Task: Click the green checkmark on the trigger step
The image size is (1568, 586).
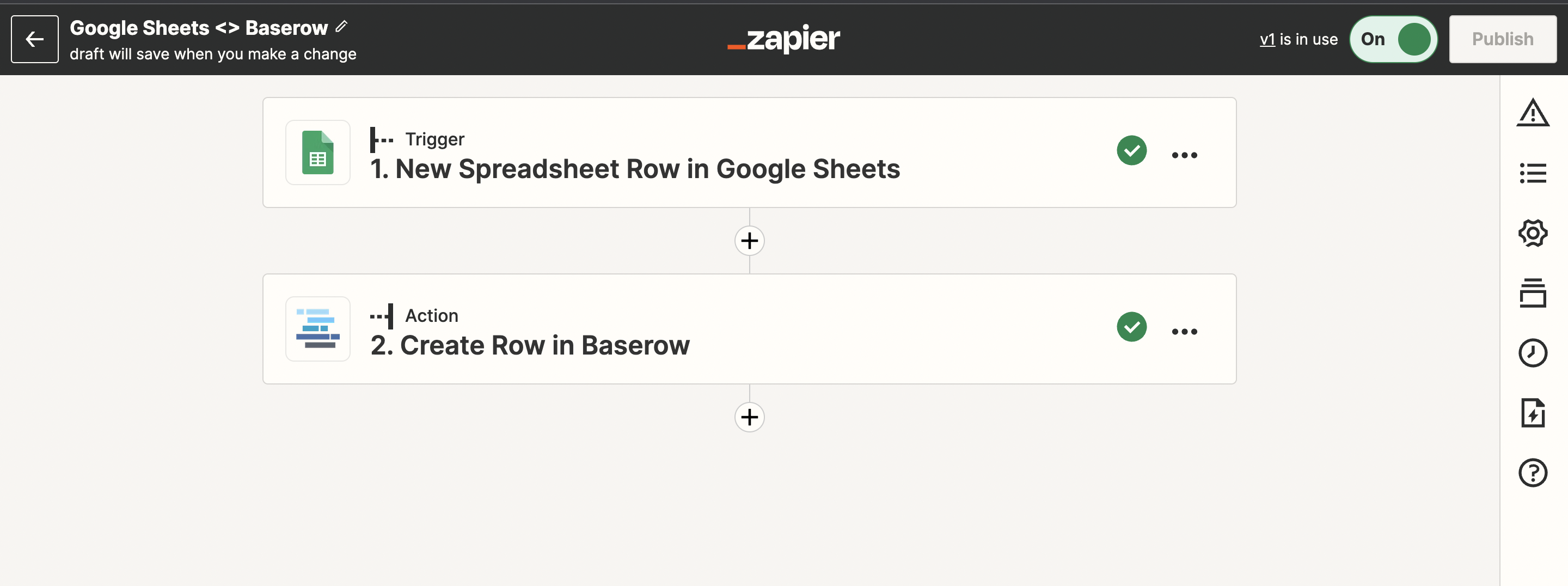Action: tap(1131, 150)
